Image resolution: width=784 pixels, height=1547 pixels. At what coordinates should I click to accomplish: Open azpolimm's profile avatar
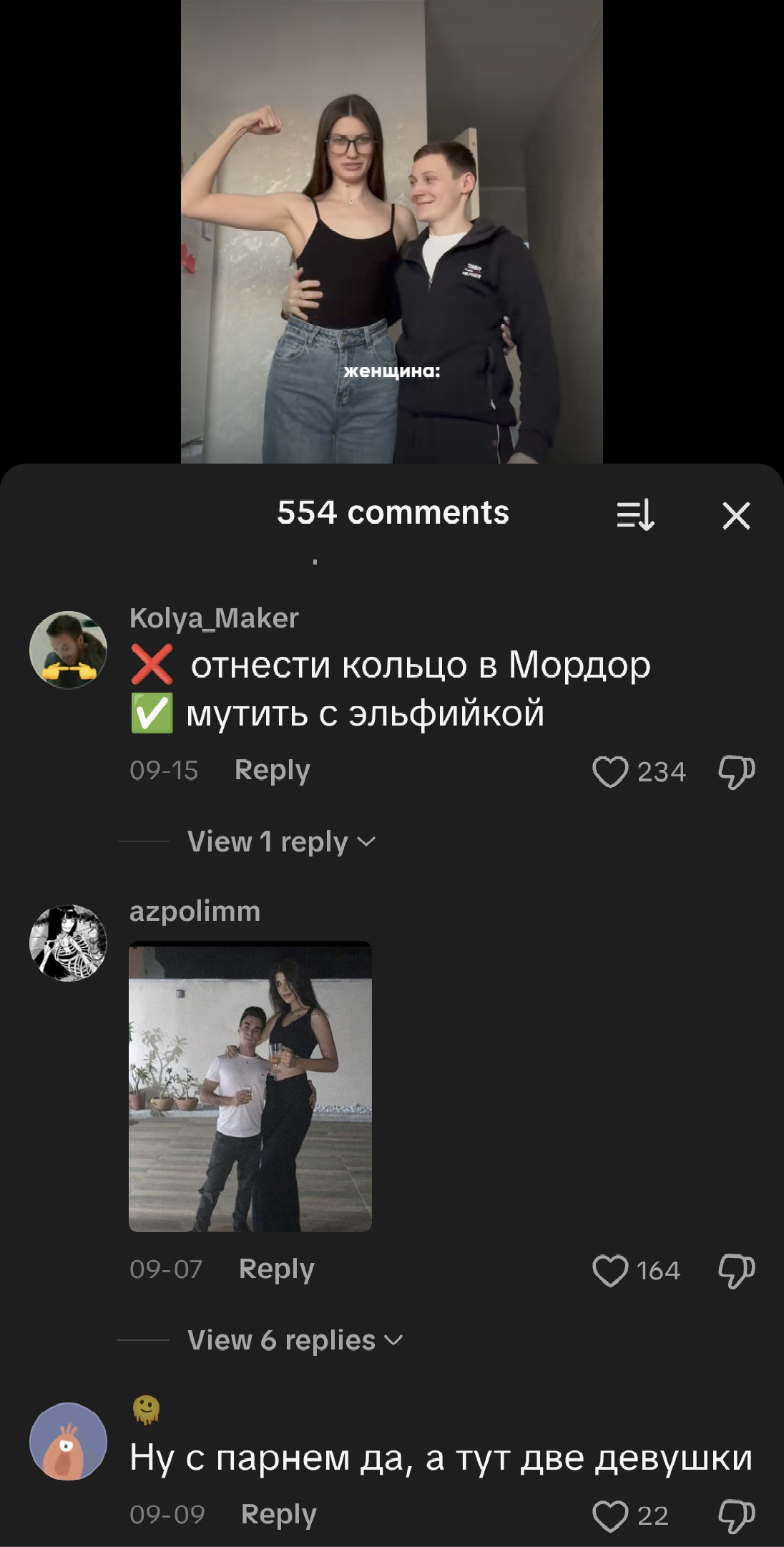(68, 943)
